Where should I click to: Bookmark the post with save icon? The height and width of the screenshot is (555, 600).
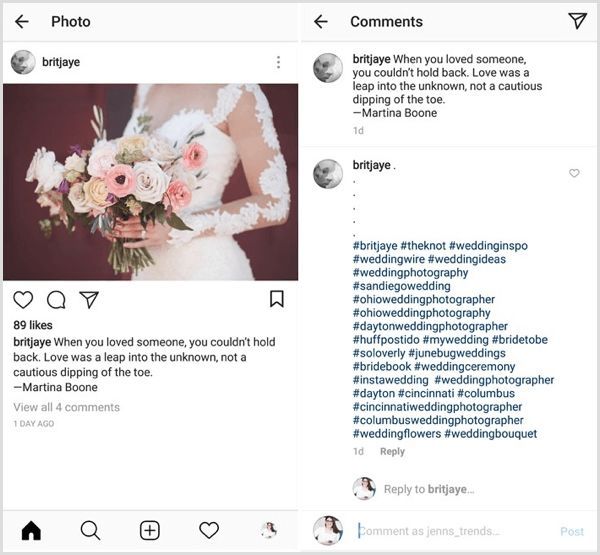(277, 299)
